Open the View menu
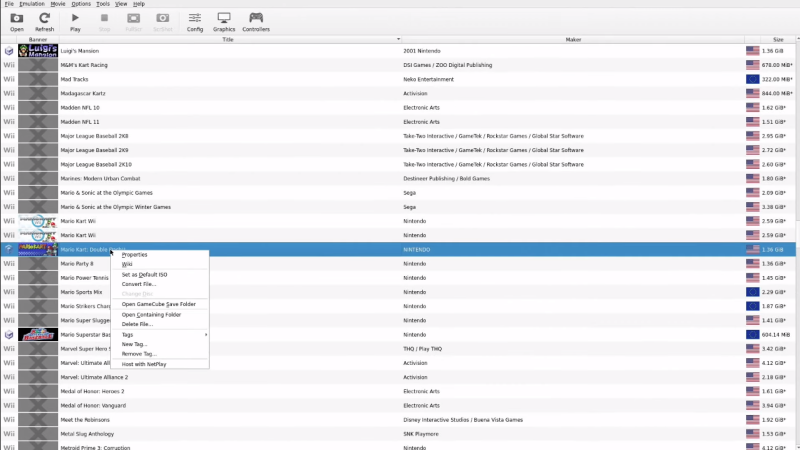Screen dimensions: 800x450 pyautogui.click(x=121, y=4)
